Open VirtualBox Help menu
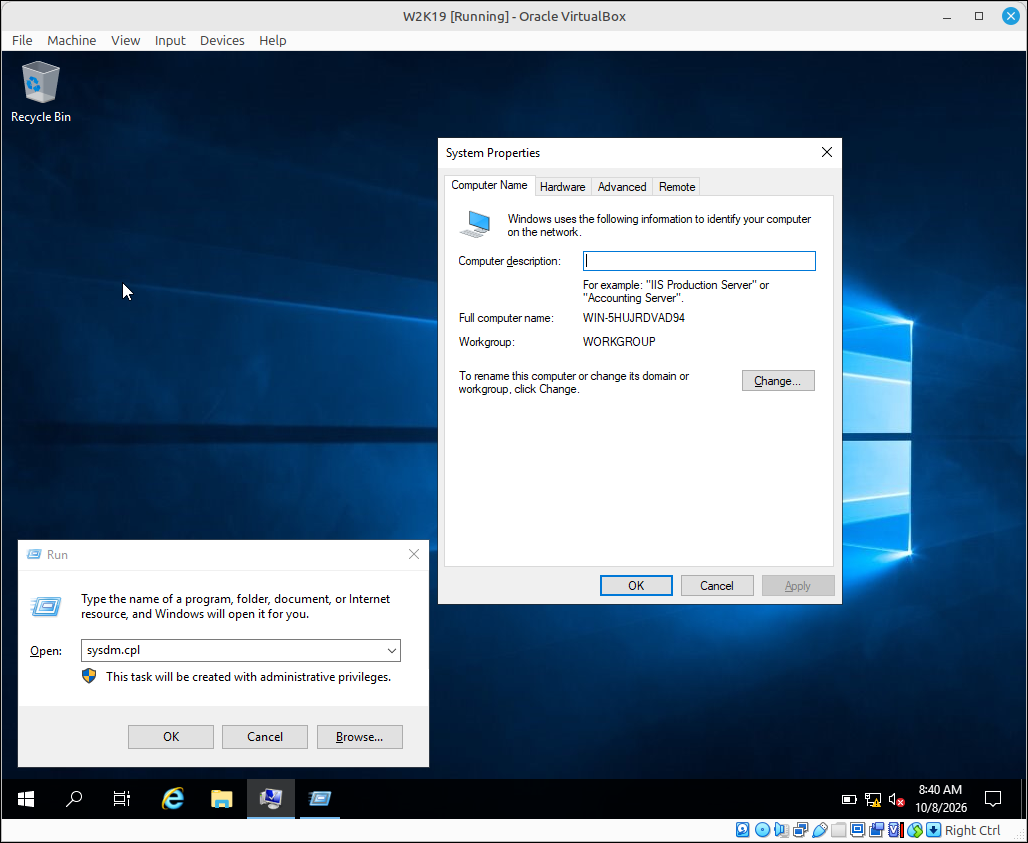 [273, 41]
